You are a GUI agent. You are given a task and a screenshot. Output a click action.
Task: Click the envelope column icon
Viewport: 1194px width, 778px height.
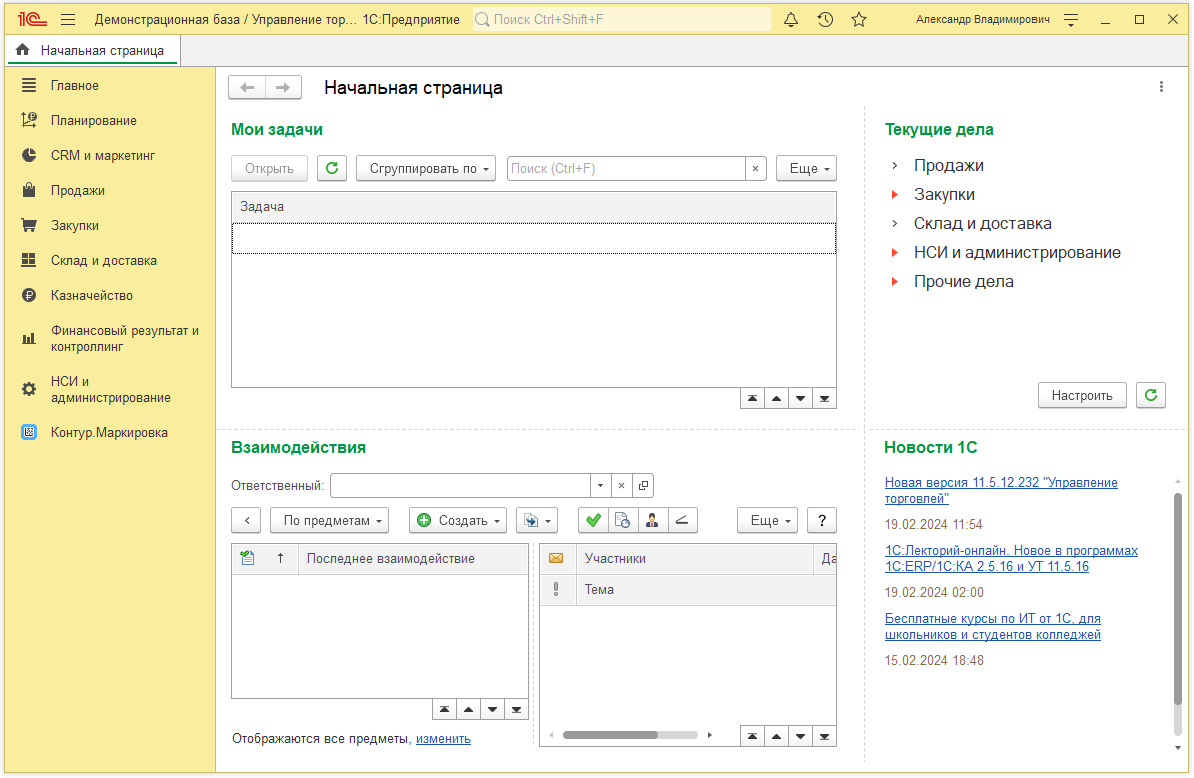click(x=556, y=559)
